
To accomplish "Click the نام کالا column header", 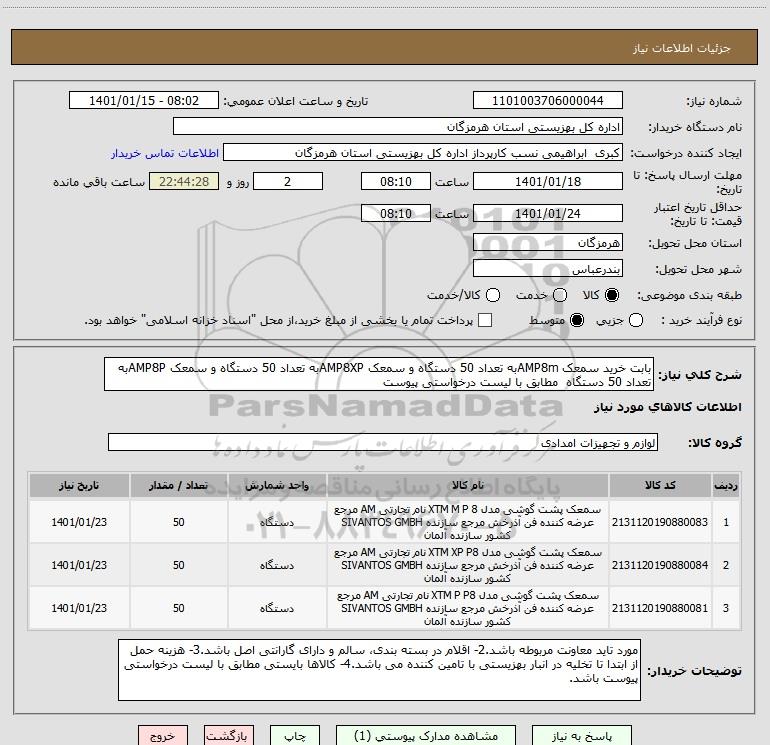I will (x=468, y=485).
